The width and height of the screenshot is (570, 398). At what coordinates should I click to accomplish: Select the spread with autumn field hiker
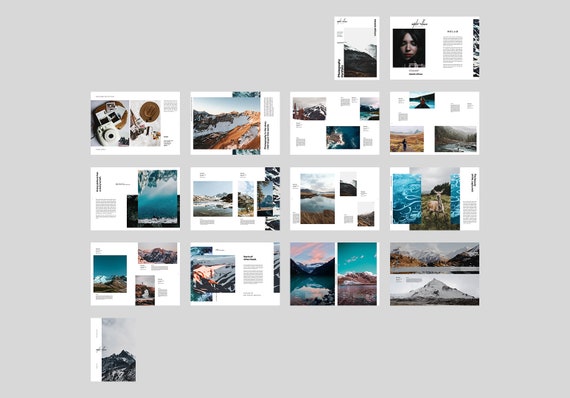pos(434,123)
